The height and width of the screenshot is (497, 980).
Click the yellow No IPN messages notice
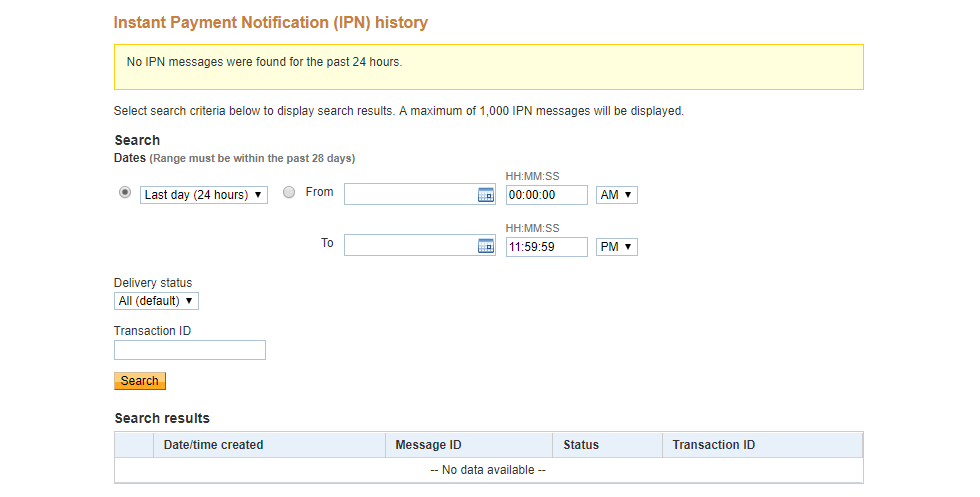tap(488, 66)
